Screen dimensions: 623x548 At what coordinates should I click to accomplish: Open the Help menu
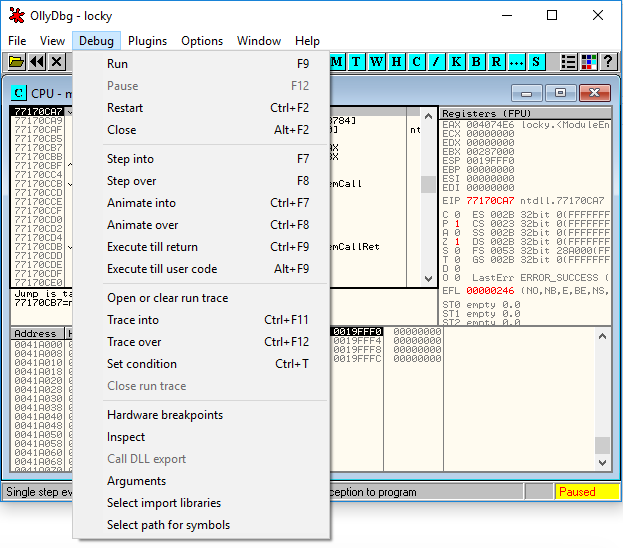307,41
